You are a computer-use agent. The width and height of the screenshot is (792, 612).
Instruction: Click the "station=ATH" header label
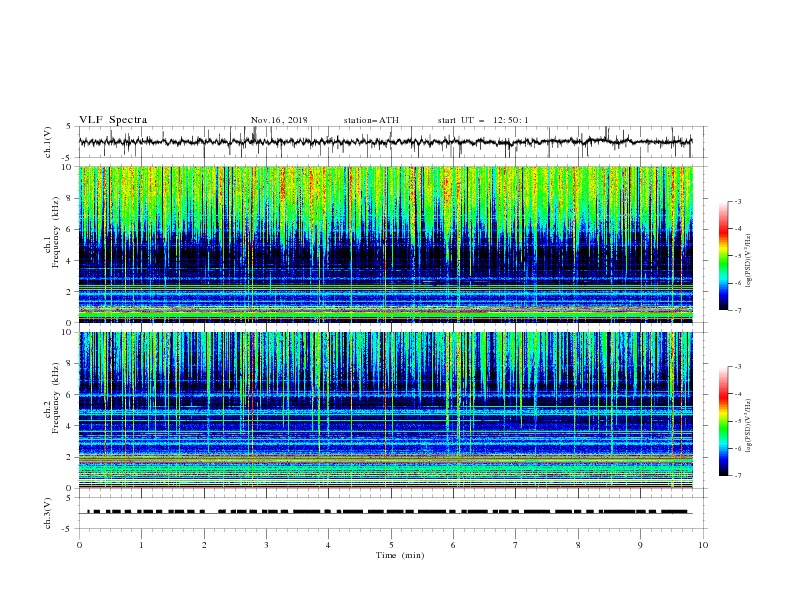tap(371, 120)
